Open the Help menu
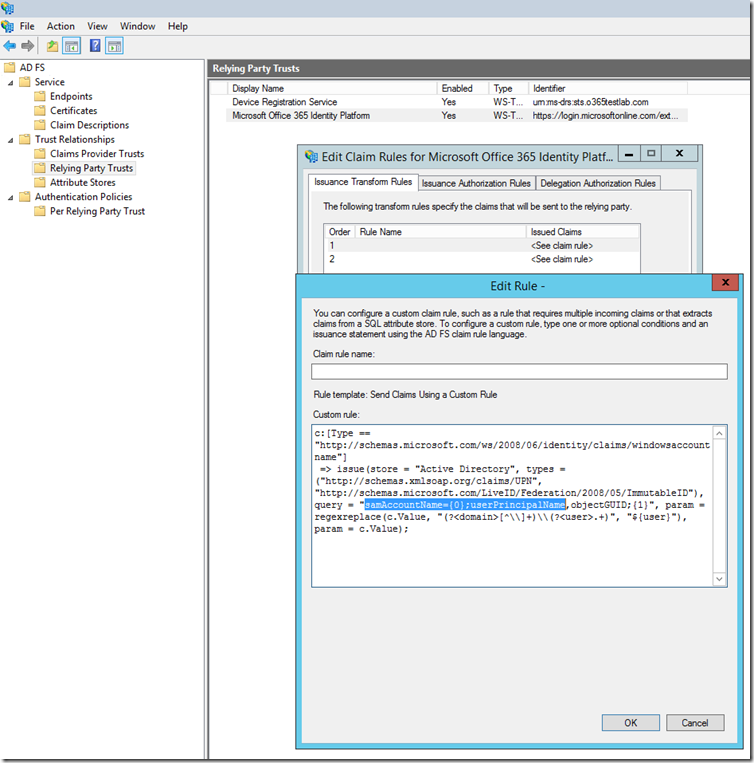This screenshot has width=754, height=763. click(x=178, y=26)
